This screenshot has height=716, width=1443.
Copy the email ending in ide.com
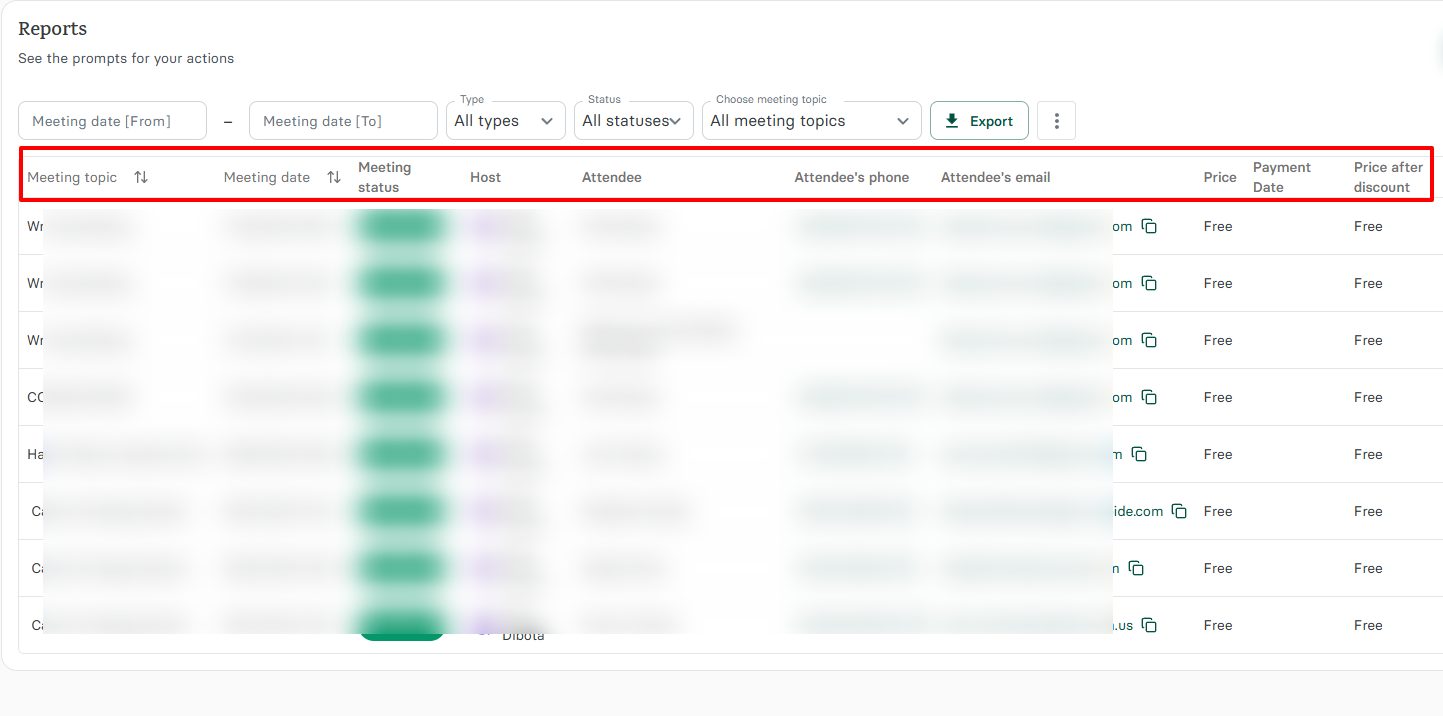[1179, 510]
